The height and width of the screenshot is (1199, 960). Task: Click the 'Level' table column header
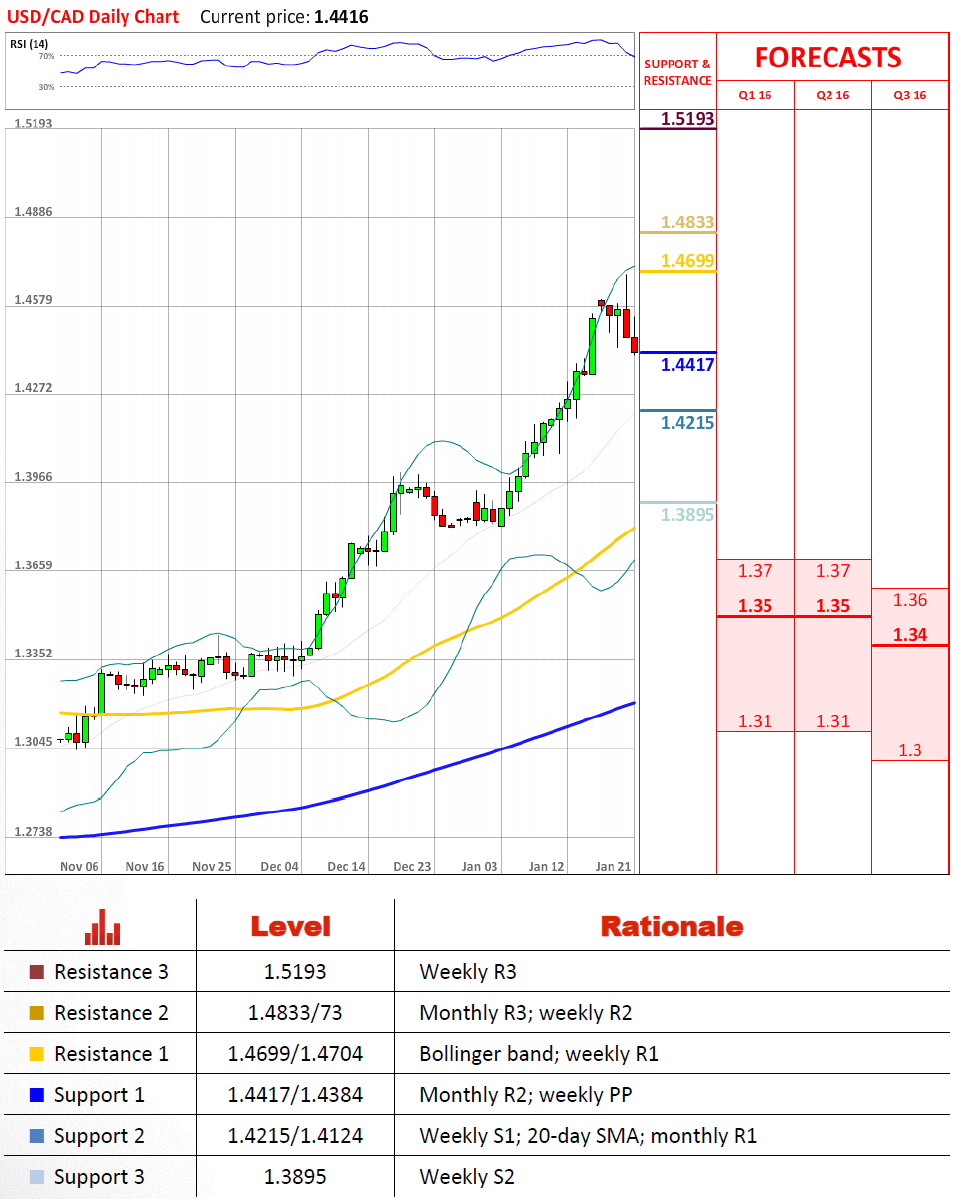pyautogui.click(x=291, y=927)
